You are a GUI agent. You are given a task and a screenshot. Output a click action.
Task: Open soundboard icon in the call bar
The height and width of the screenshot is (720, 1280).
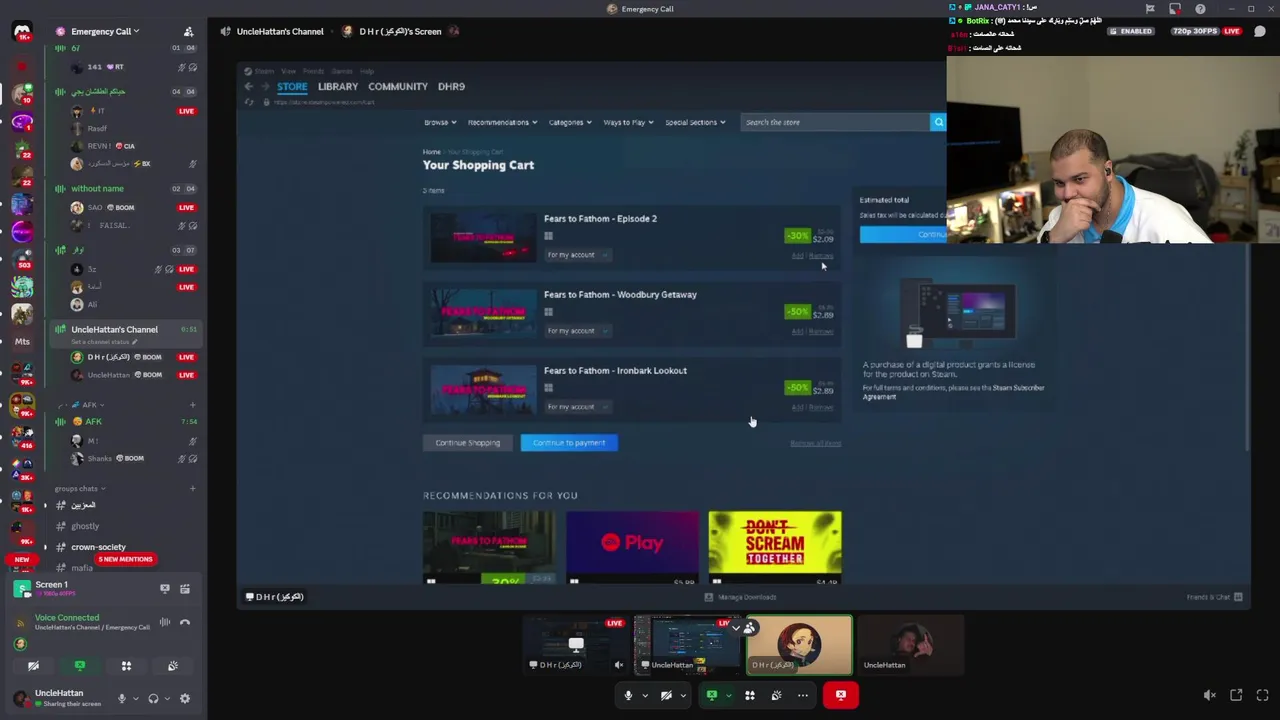coord(776,695)
